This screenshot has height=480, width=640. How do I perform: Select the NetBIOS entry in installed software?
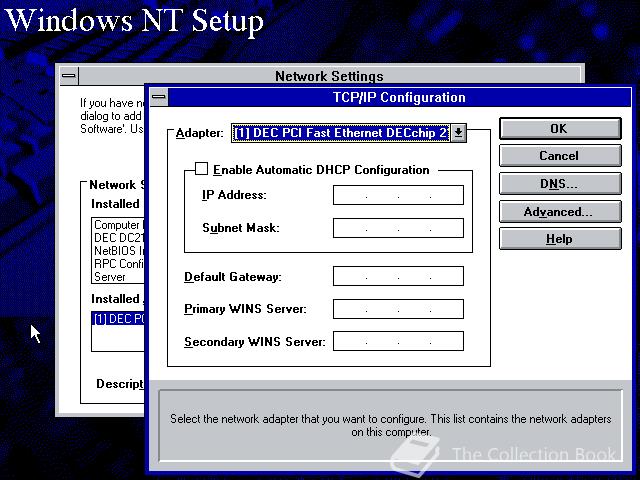(118, 251)
